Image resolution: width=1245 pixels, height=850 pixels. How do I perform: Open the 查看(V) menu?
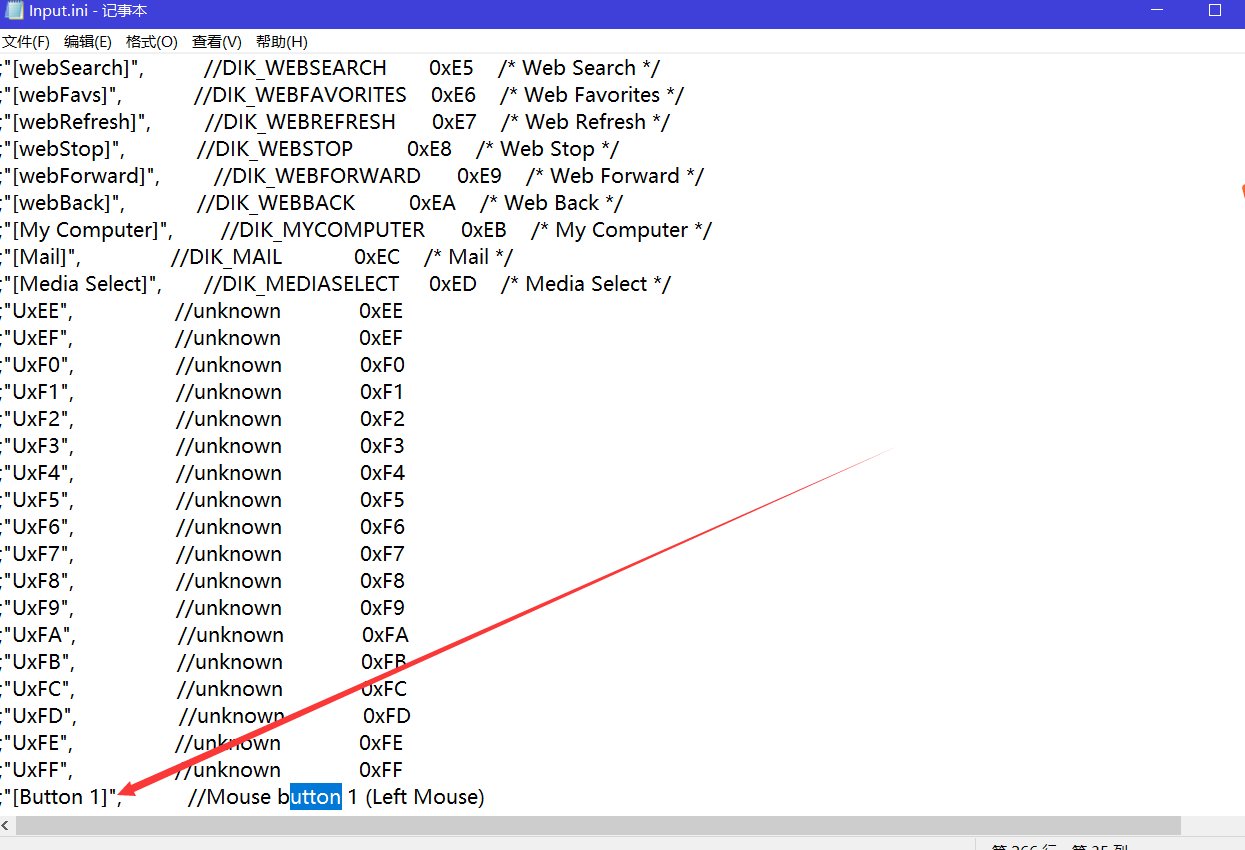(x=216, y=42)
